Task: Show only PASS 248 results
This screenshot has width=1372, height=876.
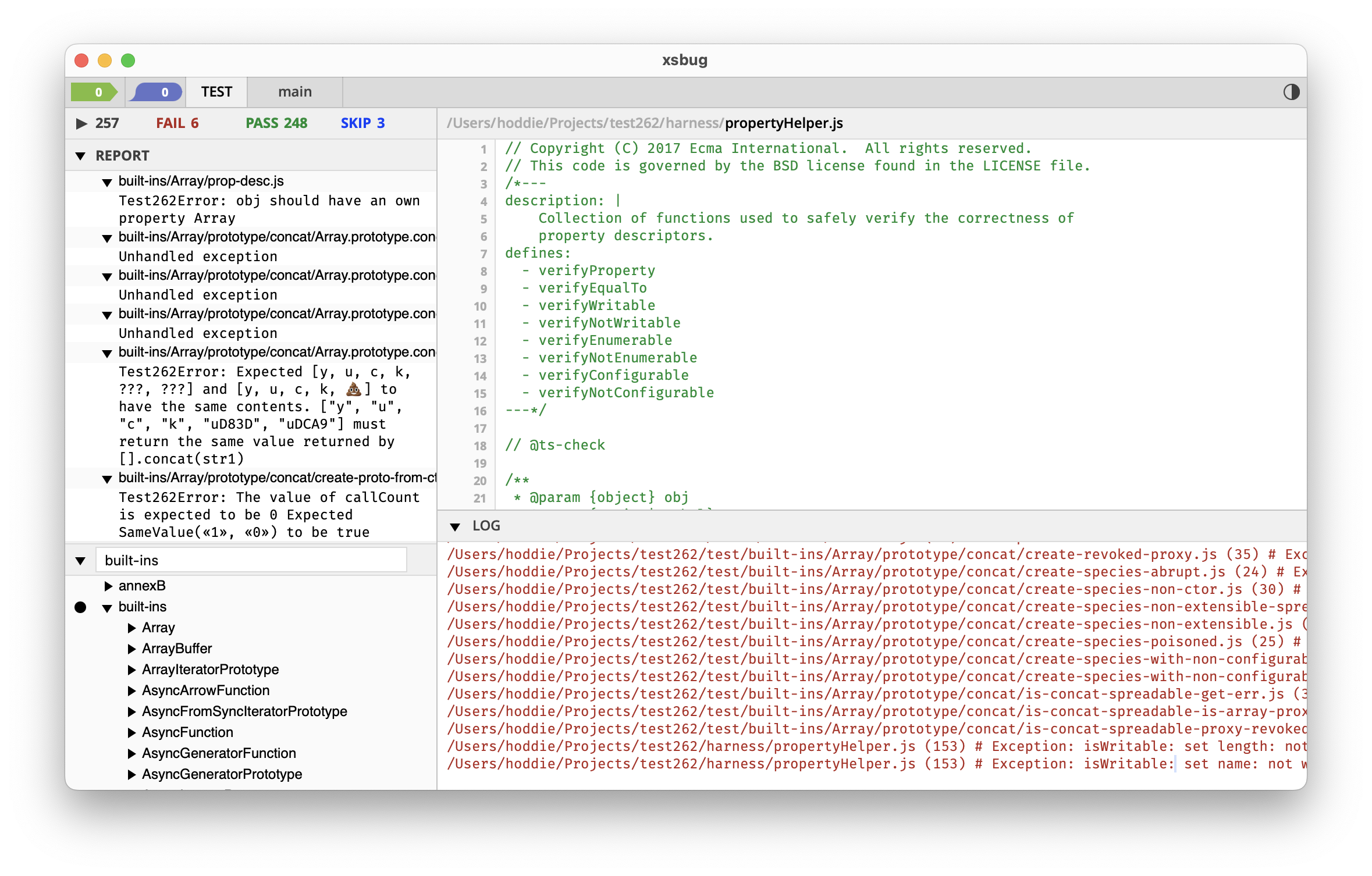Action: (276, 123)
